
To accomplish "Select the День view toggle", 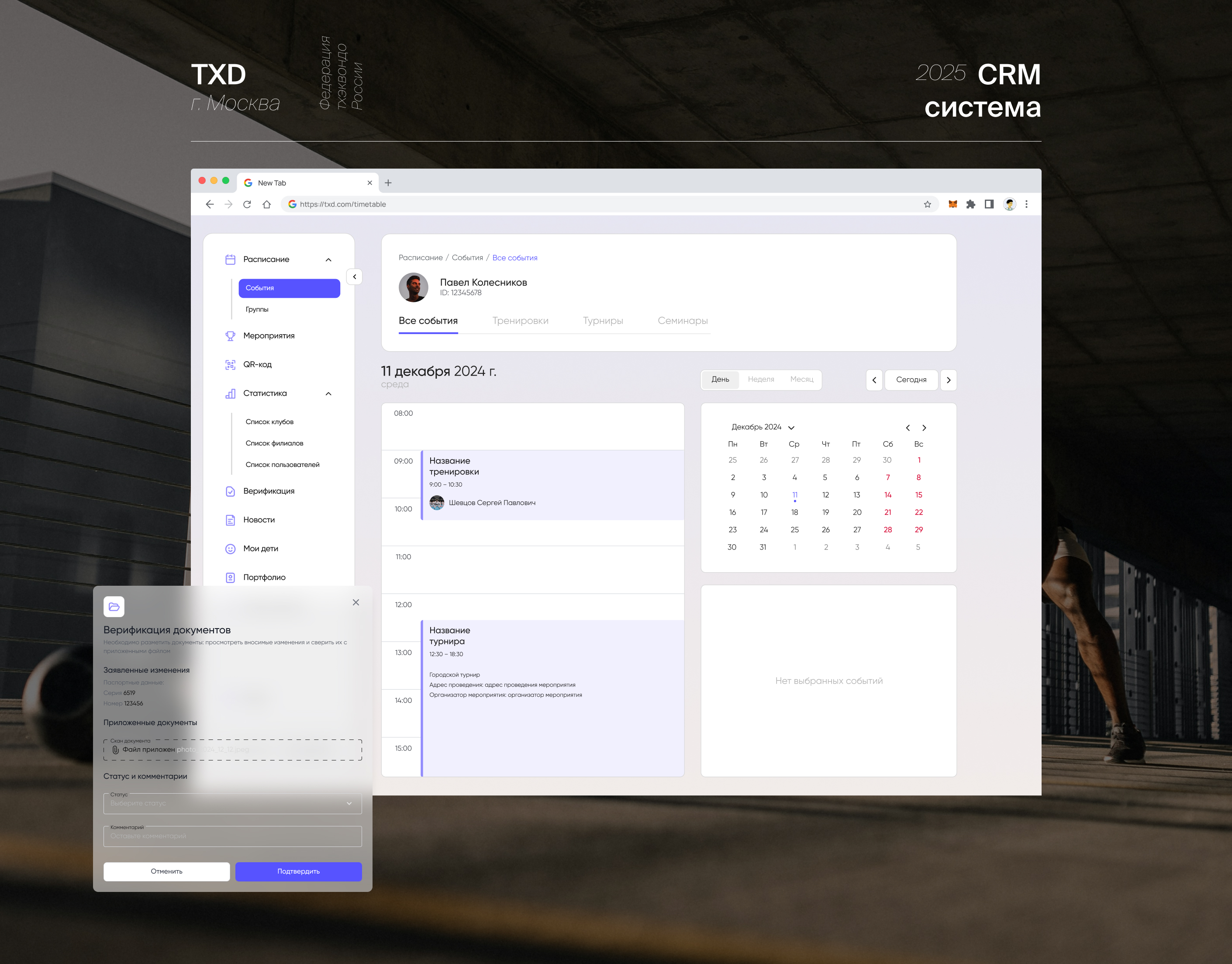I will tap(720, 379).
